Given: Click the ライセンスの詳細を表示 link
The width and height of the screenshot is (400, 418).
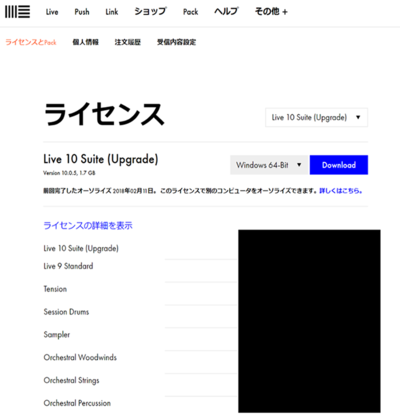Looking at the screenshot, I should point(88,226).
